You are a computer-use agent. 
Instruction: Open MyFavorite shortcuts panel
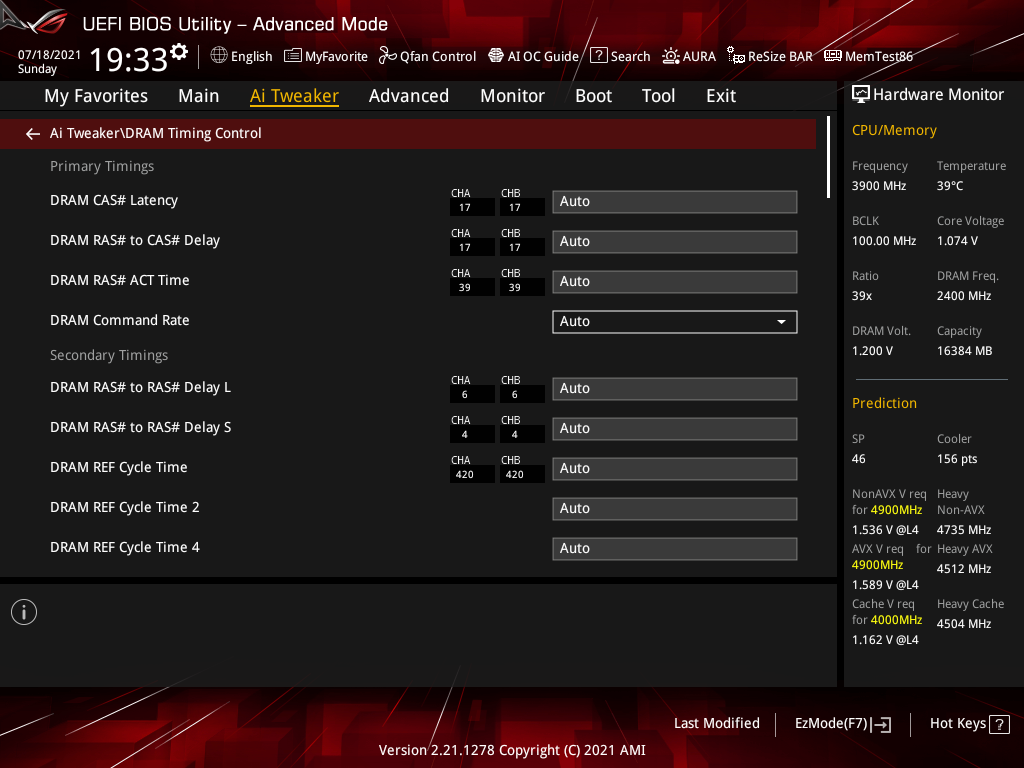pyautogui.click(x=325, y=56)
